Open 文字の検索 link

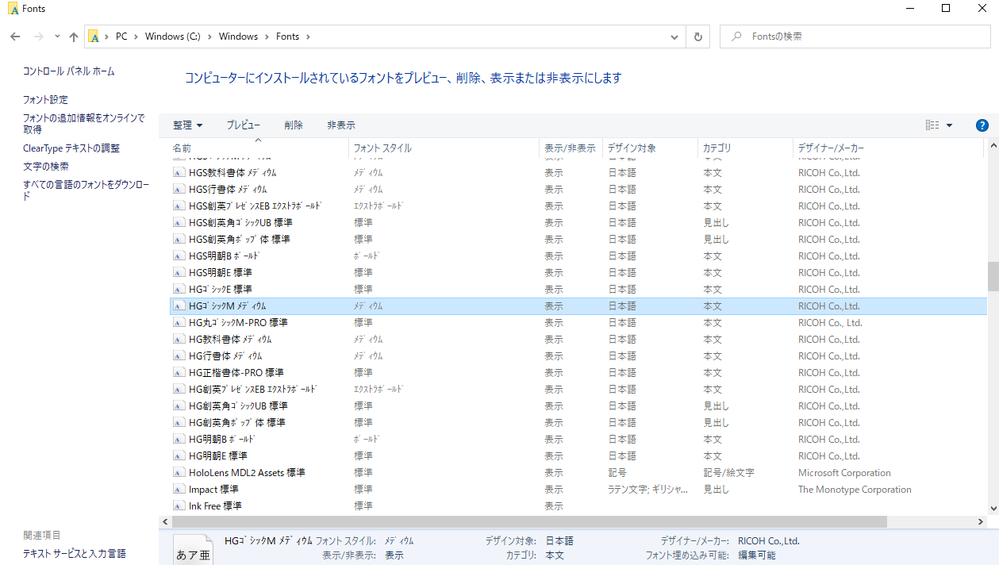pos(46,166)
